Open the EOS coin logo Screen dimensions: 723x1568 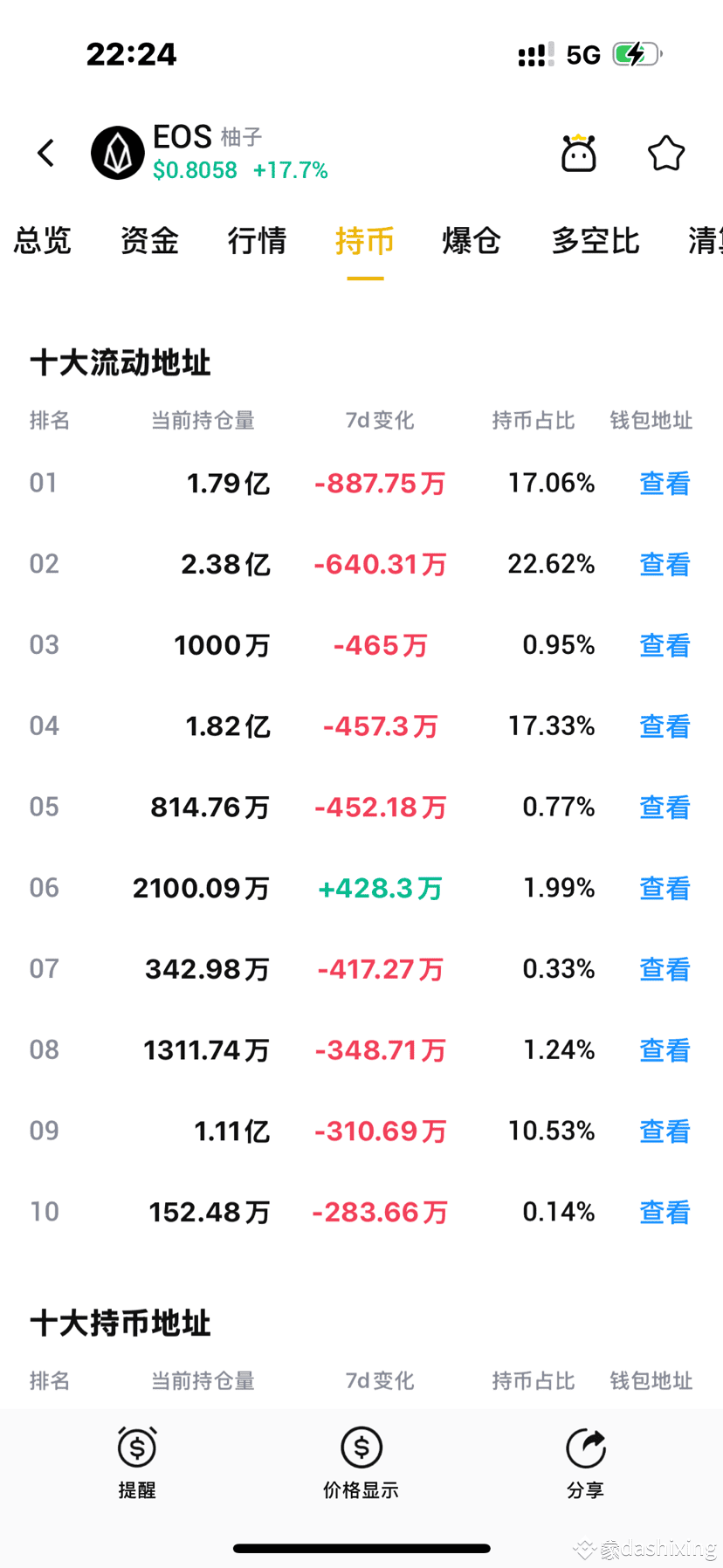[x=118, y=153]
